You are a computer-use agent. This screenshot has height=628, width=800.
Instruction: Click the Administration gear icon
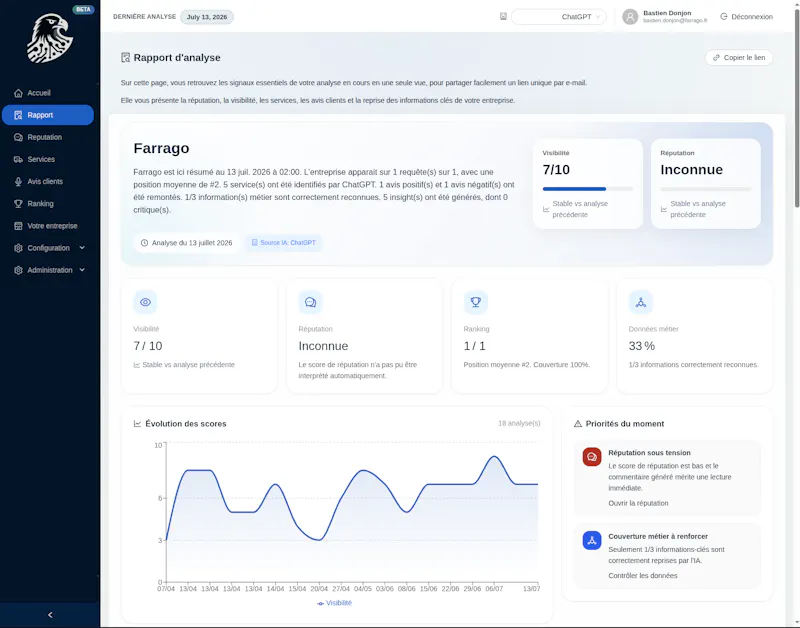click(18, 270)
